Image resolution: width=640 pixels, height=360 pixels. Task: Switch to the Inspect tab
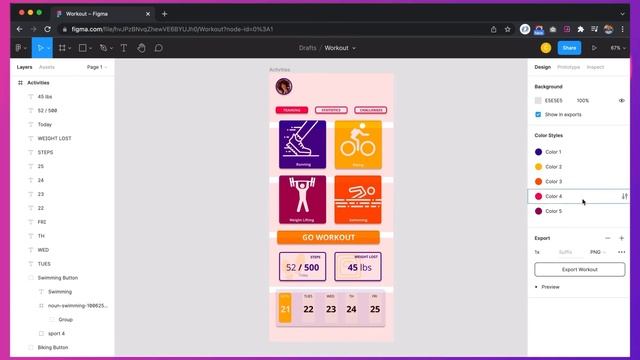coord(595,67)
